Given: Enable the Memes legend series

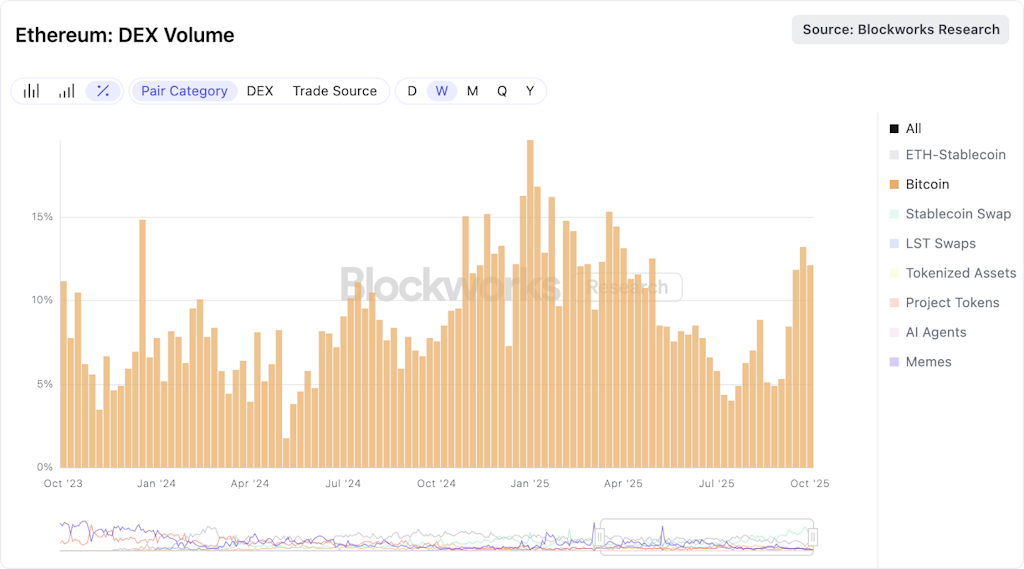Looking at the screenshot, I should pos(920,362).
